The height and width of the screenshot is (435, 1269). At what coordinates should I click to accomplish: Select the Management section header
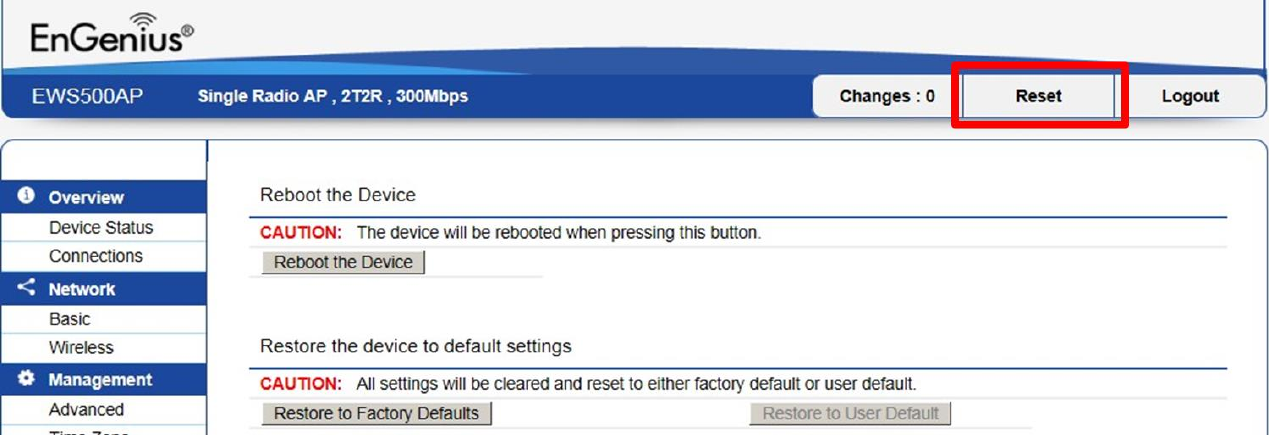pos(100,380)
